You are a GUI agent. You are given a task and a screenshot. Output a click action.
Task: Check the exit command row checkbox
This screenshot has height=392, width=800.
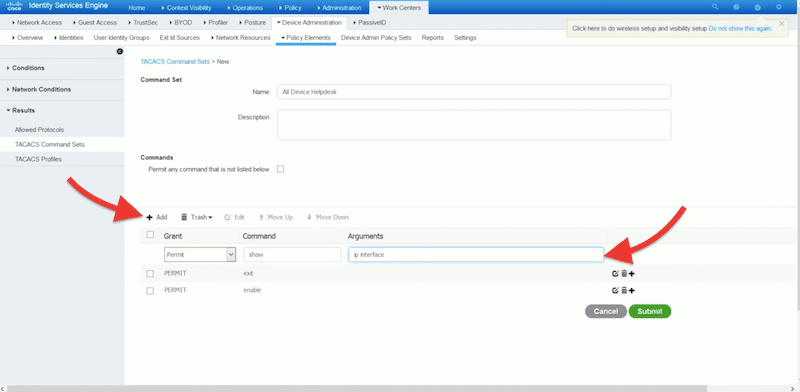pos(150,274)
